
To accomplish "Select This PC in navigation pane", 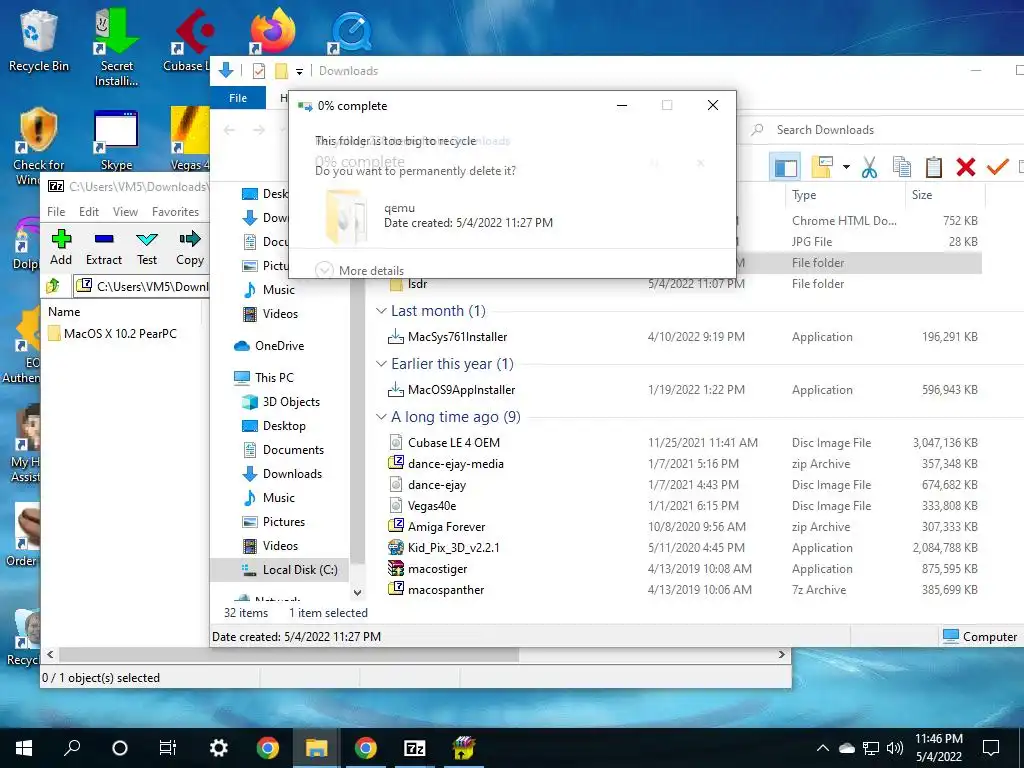I will 274,377.
